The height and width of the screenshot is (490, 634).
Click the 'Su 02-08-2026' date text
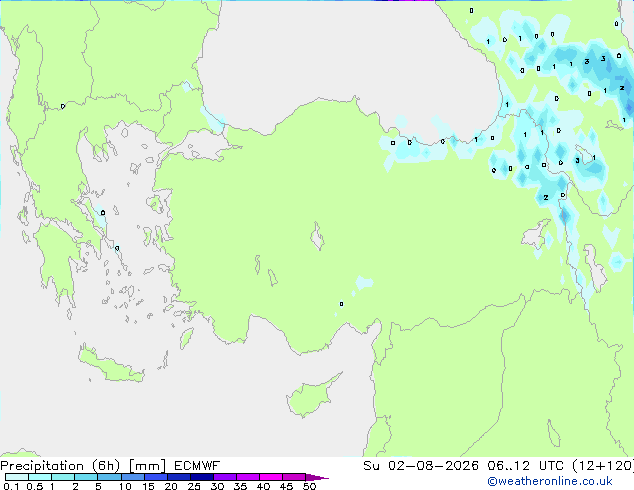tap(421, 466)
